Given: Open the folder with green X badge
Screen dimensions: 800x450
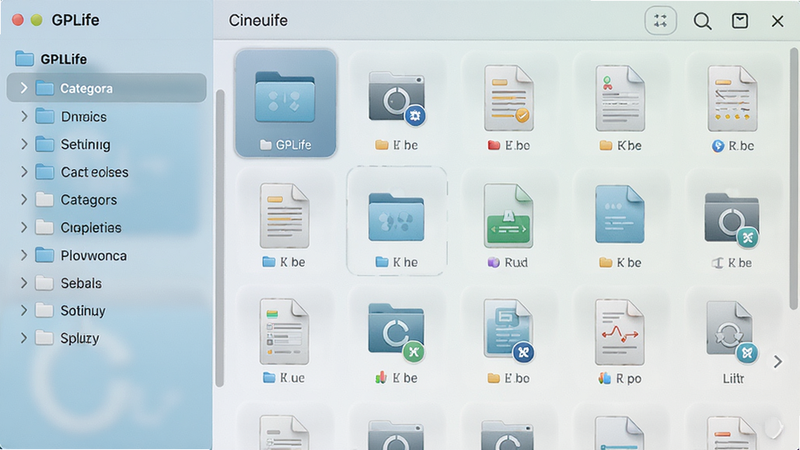Looking at the screenshot, I should pos(396,332).
